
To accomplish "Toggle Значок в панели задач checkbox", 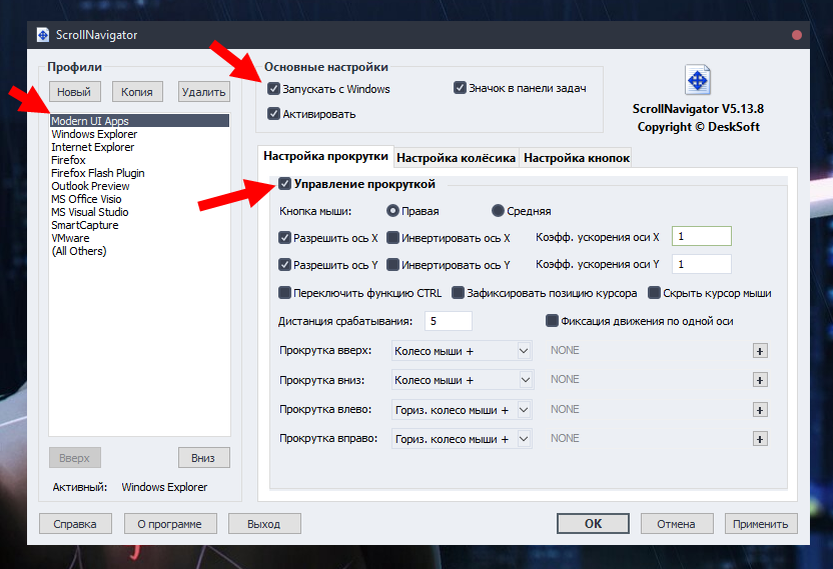I will (460, 88).
